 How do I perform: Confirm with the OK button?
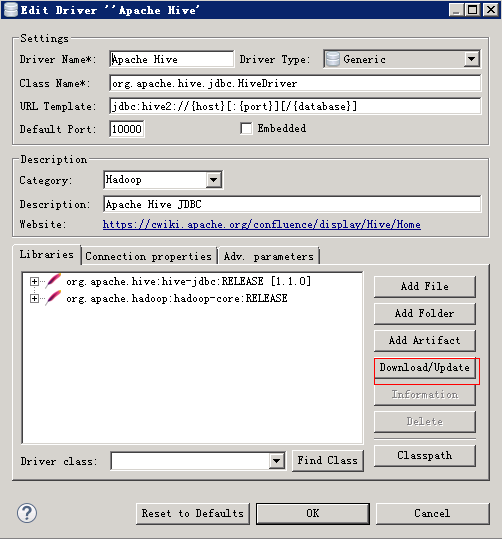(313, 514)
